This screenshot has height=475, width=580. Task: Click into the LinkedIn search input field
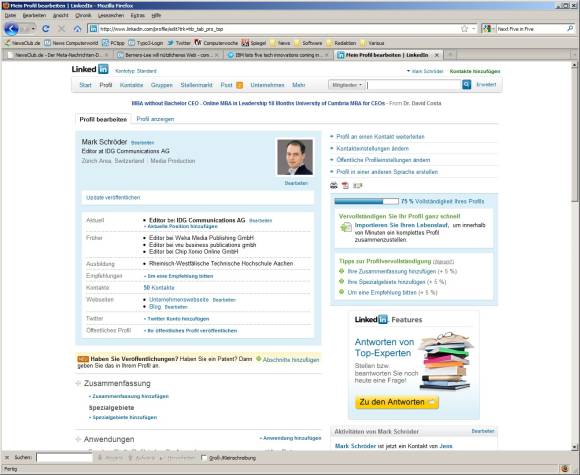tap(414, 85)
